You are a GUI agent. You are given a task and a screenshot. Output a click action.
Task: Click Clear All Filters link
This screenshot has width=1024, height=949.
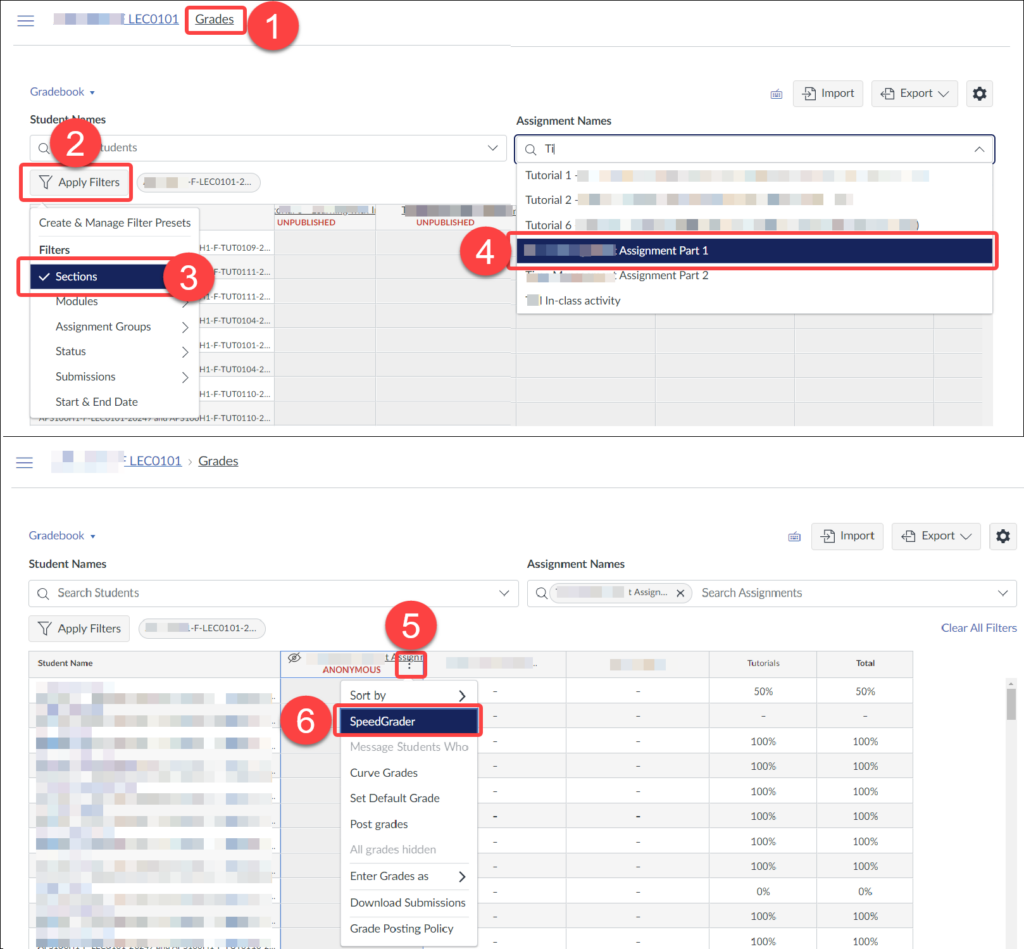(x=978, y=628)
